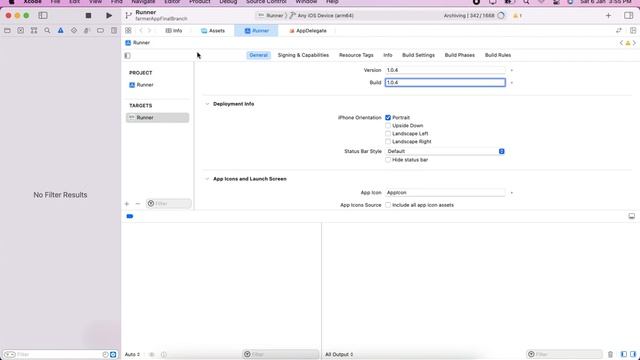Image resolution: width=640 pixels, height=360 pixels.
Task: Go back with the editor back arrow
Action: pos(141,31)
